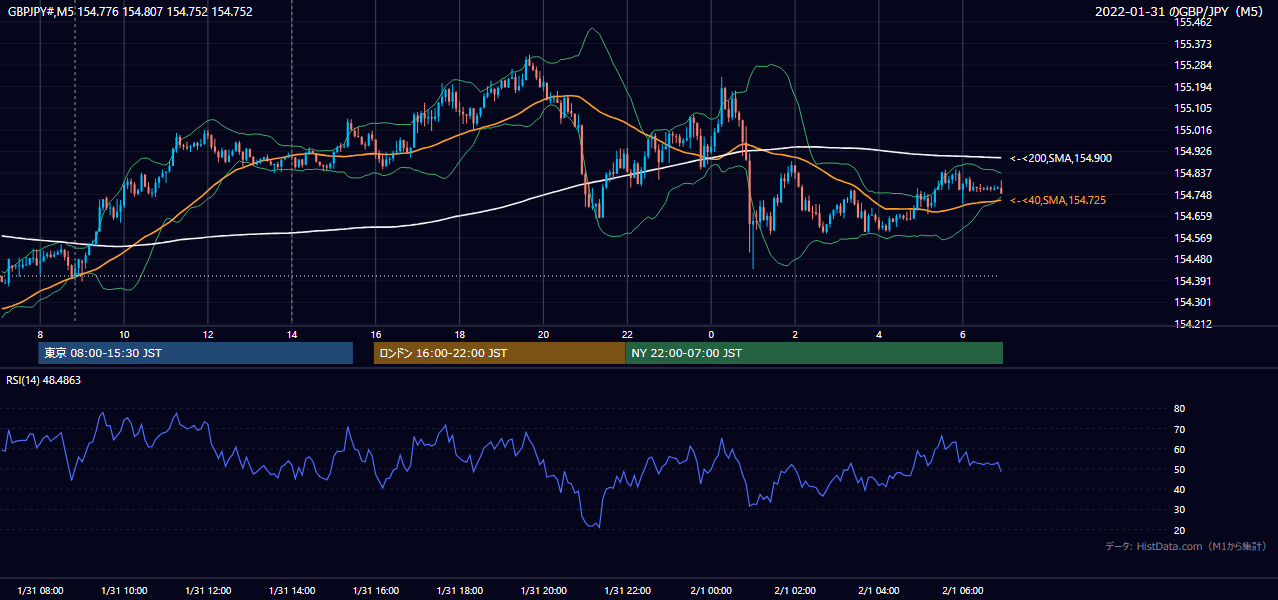This screenshot has width=1278, height=600.
Task: Click RSI axis level 60
Action: coord(1180,449)
